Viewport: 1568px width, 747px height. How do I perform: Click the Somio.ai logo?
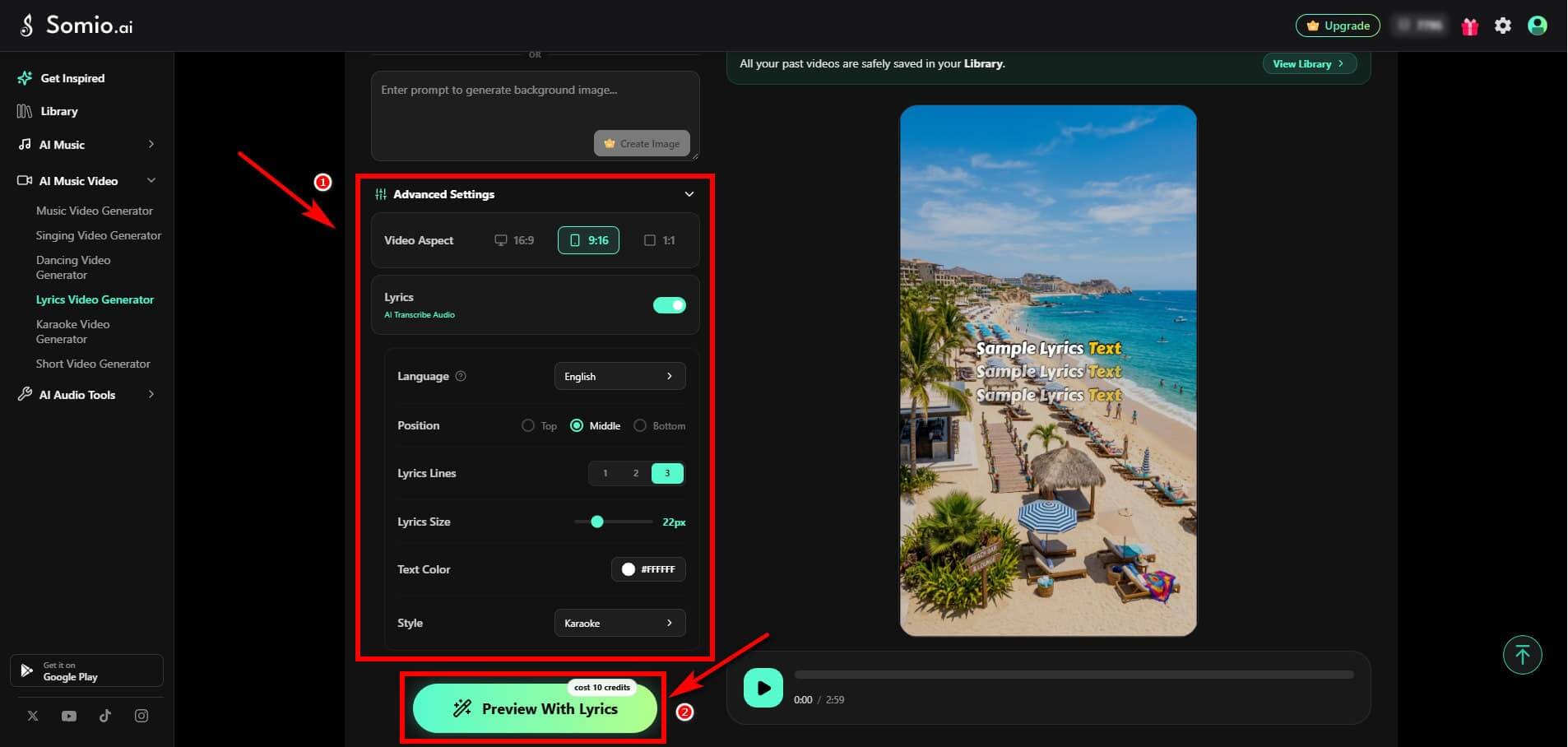tap(76, 26)
